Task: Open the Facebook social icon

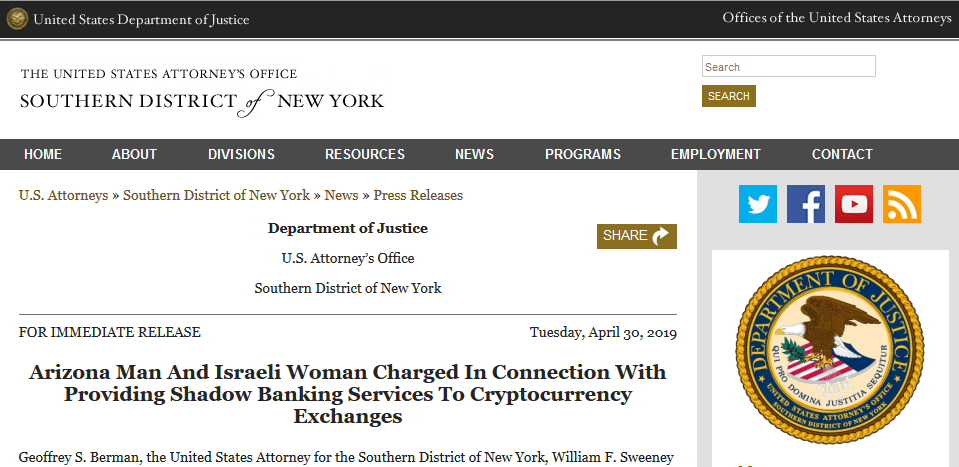Action: pyautogui.click(x=806, y=204)
